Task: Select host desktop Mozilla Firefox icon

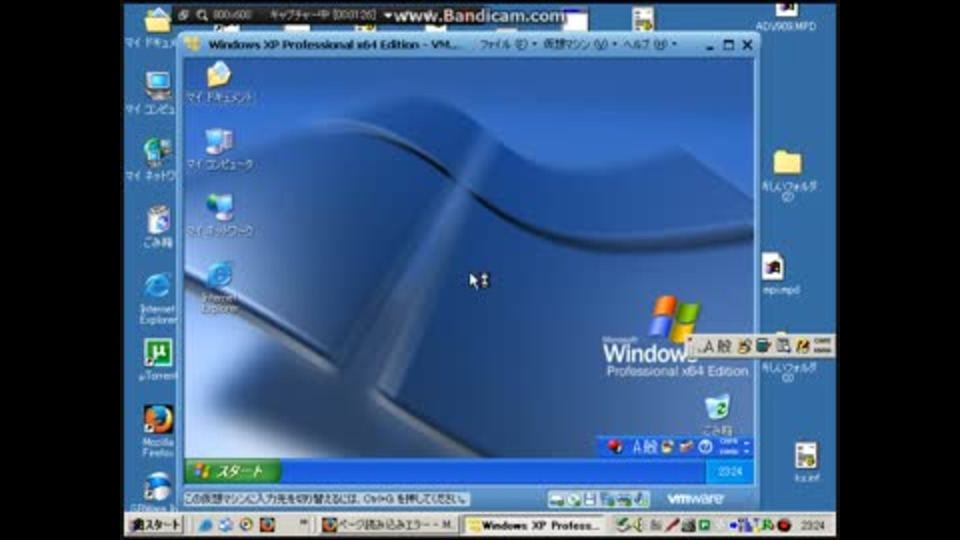Action: [158, 431]
